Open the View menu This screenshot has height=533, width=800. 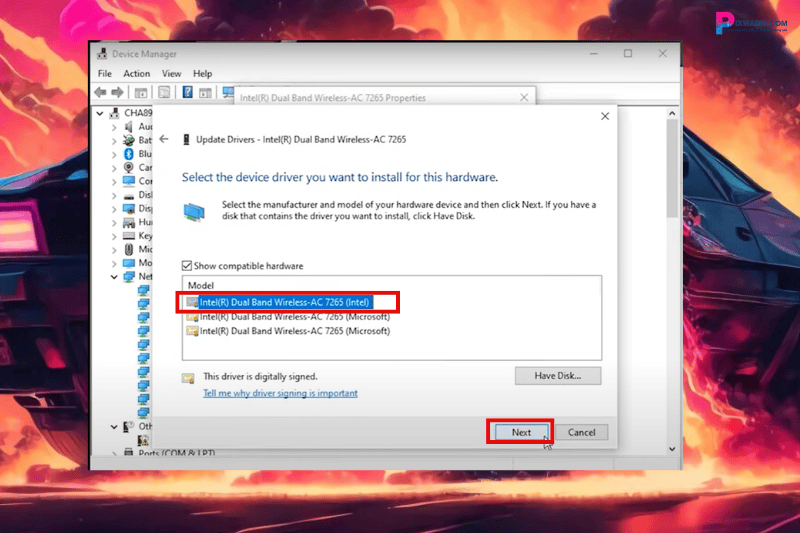point(171,74)
